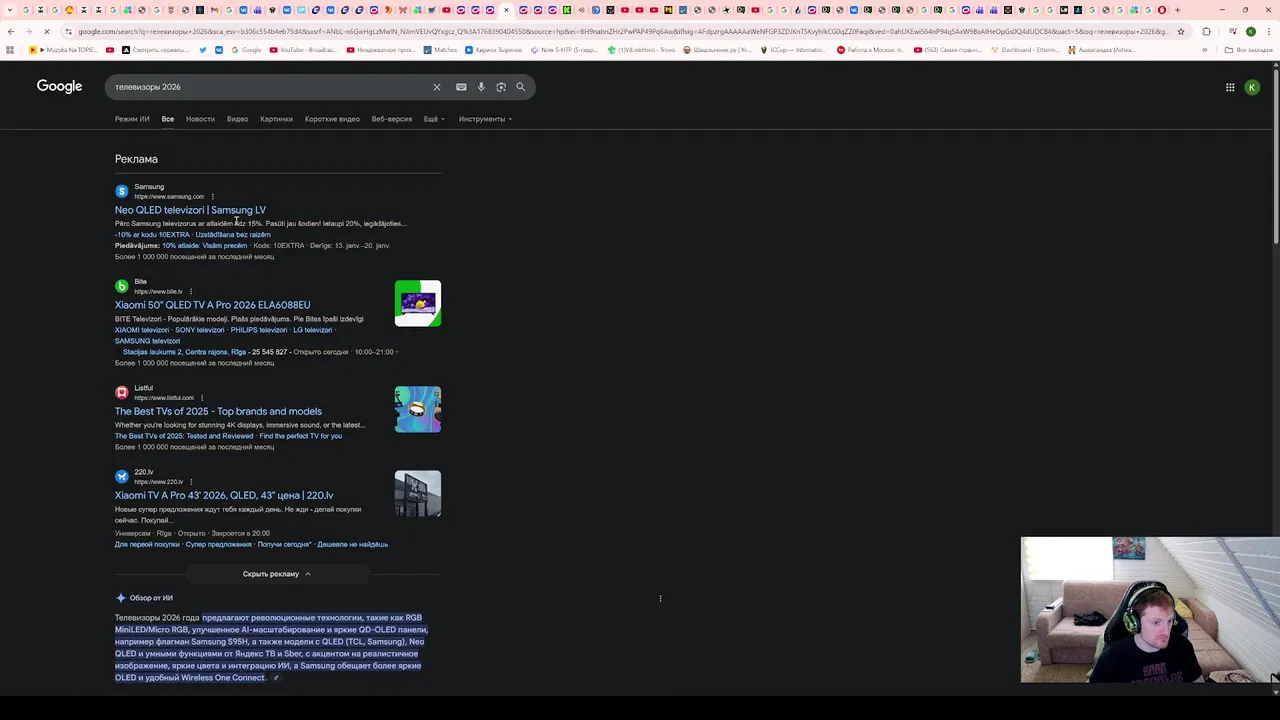Switch to the Веб-версия tab
The width and height of the screenshot is (1280, 720).
tap(392, 119)
